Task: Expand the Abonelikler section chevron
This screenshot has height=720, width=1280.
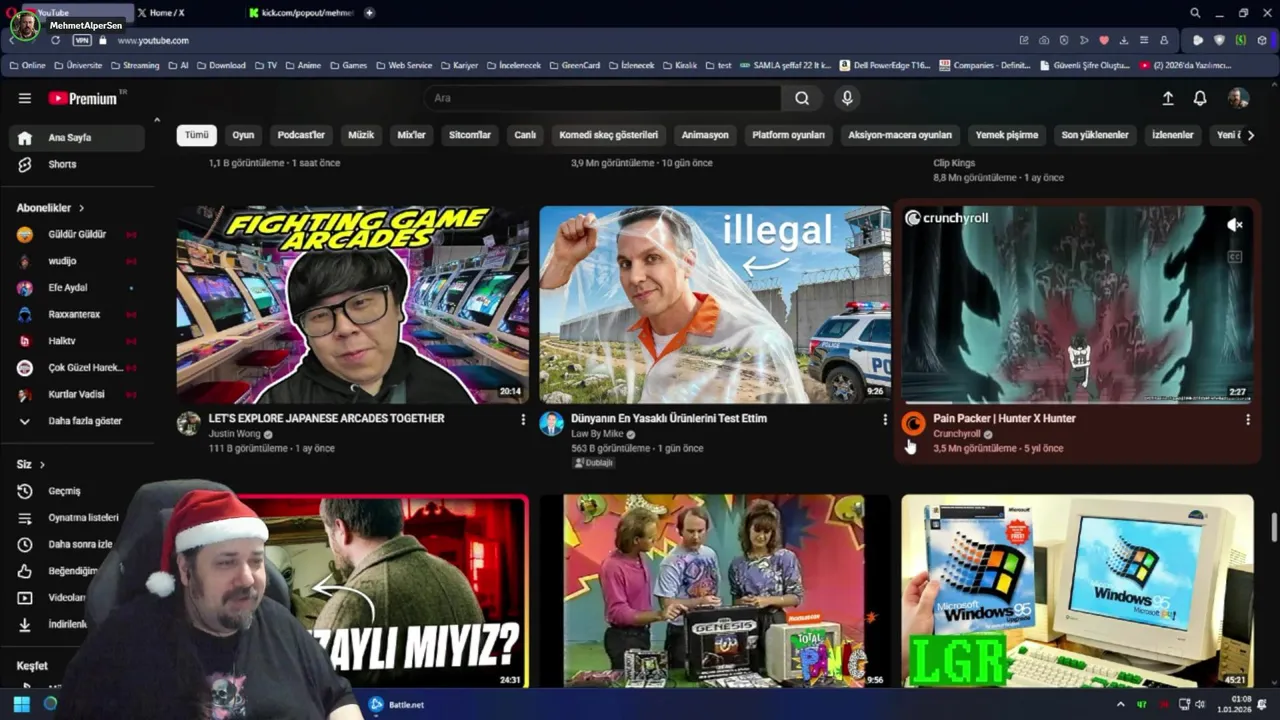Action: click(x=81, y=208)
